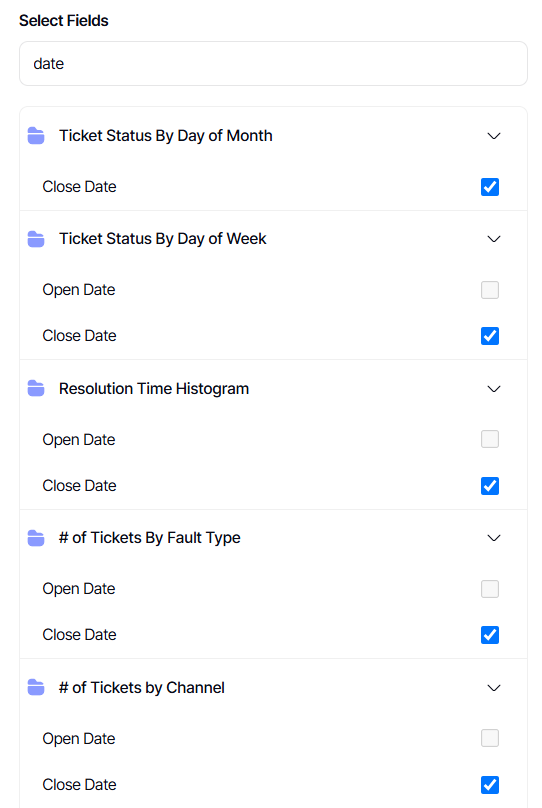542x808 pixels.
Task: Enable Open Date under Resolution Time Histogram
Action: tap(490, 440)
